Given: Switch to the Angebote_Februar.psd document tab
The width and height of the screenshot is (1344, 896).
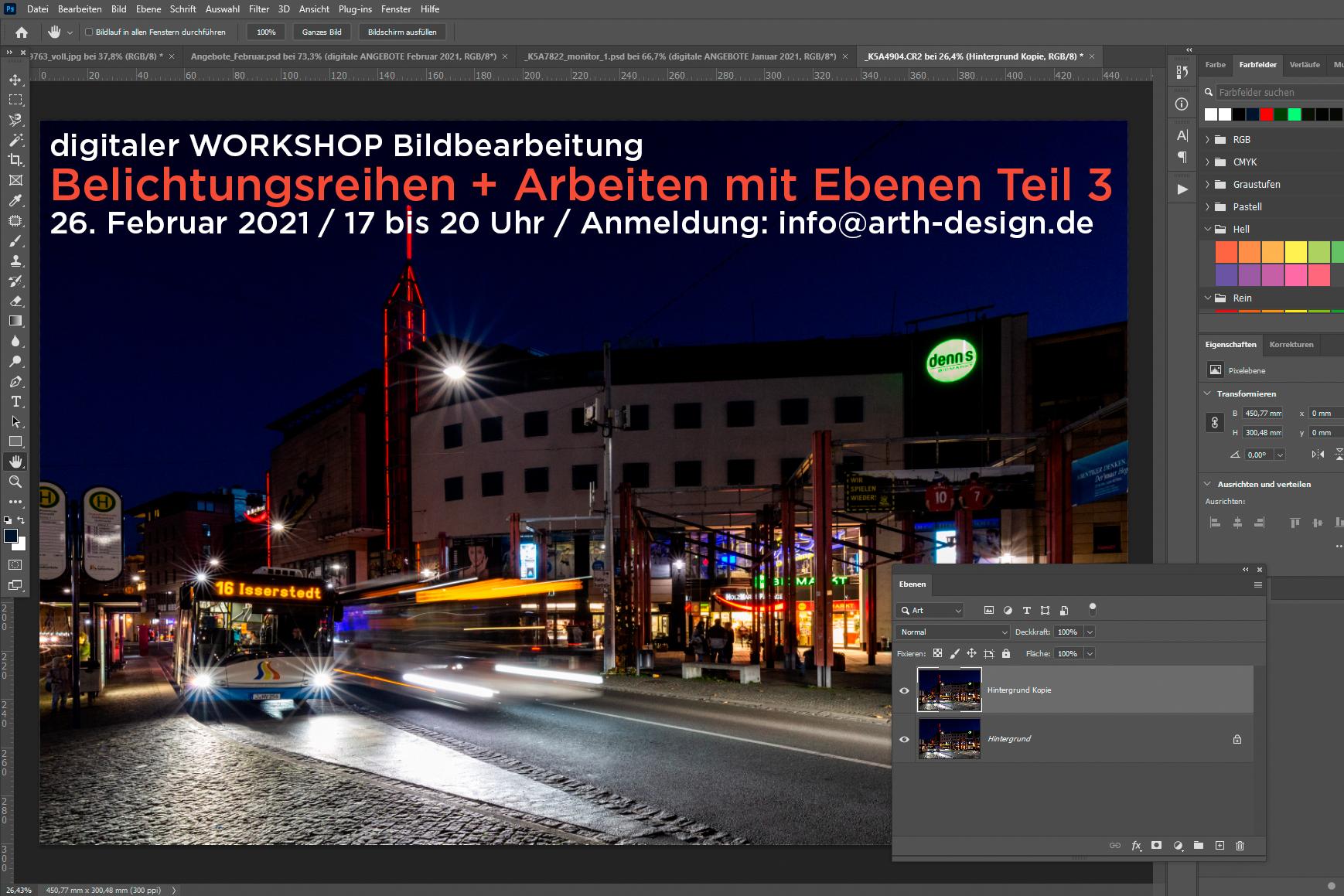Looking at the screenshot, I should pyautogui.click(x=343, y=56).
